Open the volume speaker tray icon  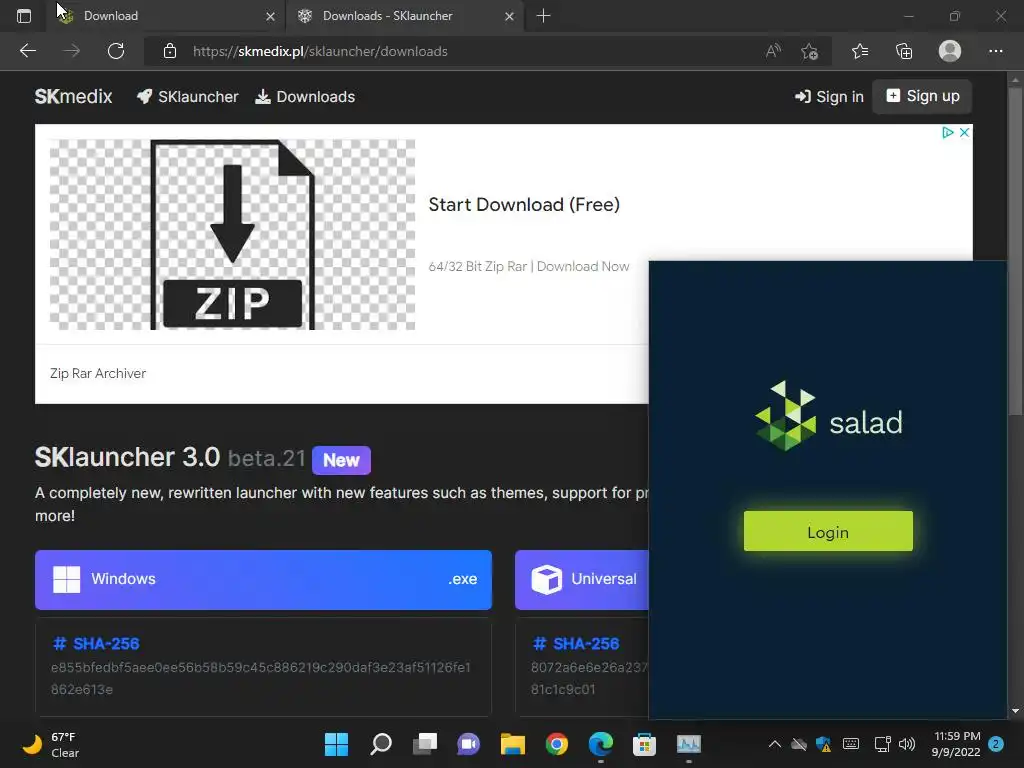coord(906,744)
